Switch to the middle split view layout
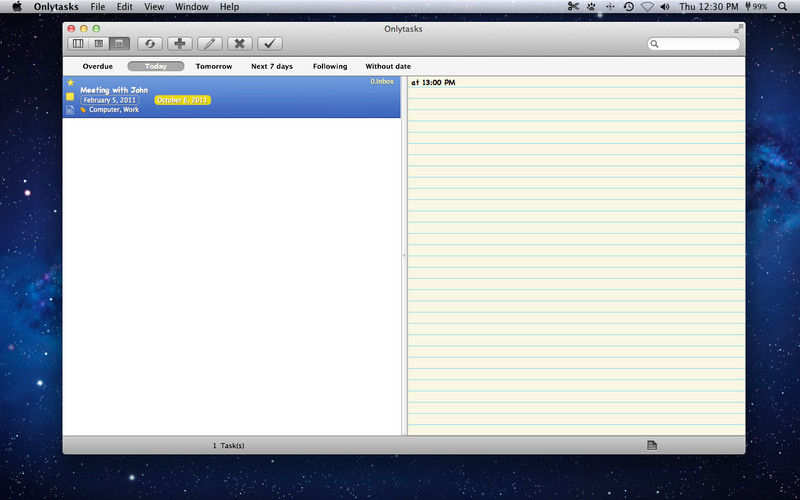The image size is (800, 500). (99, 44)
